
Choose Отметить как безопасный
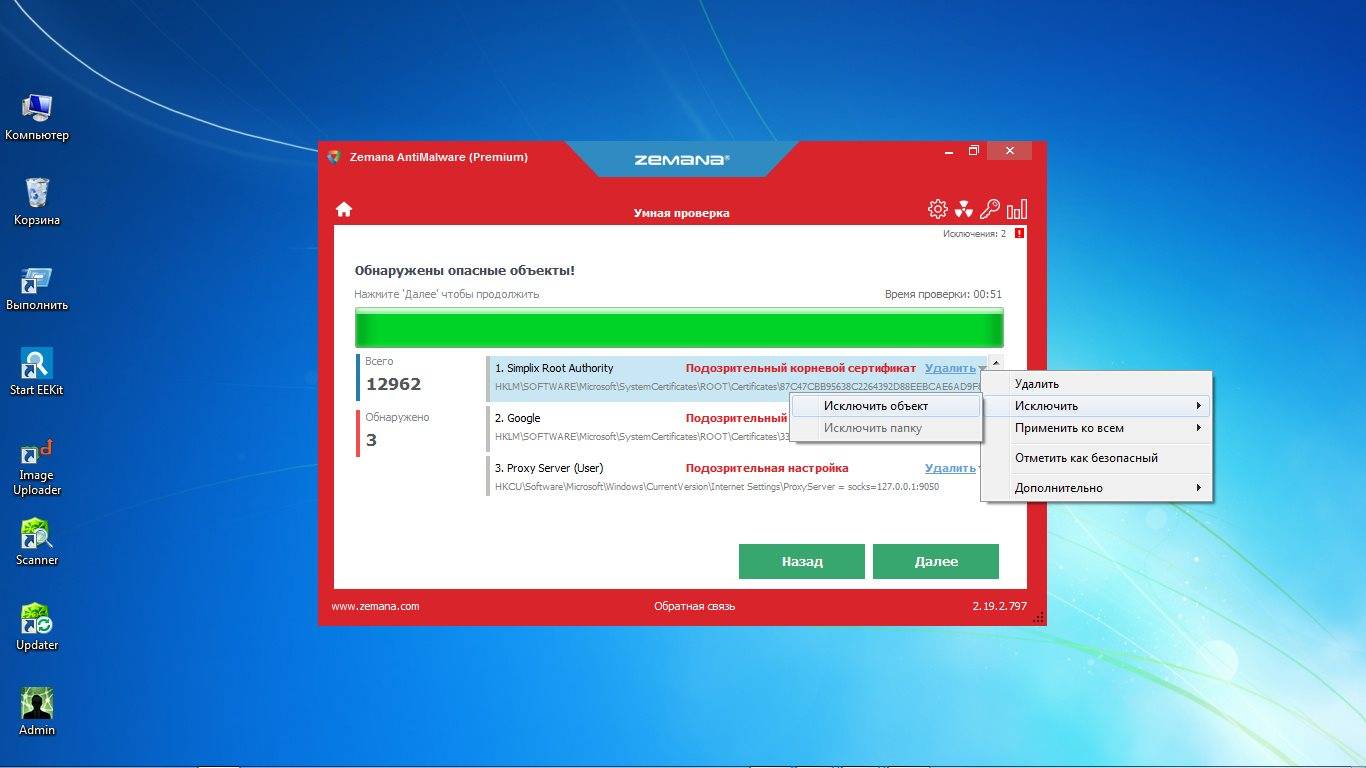[x=1097, y=458]
